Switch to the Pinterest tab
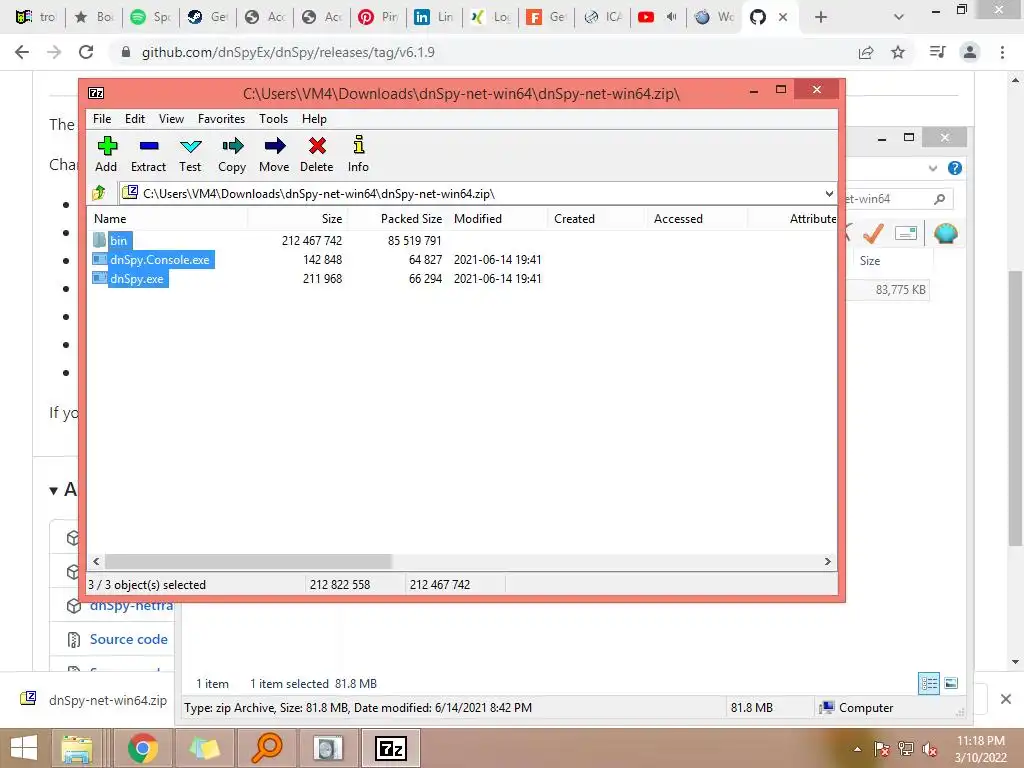 (x=379, y=17)
